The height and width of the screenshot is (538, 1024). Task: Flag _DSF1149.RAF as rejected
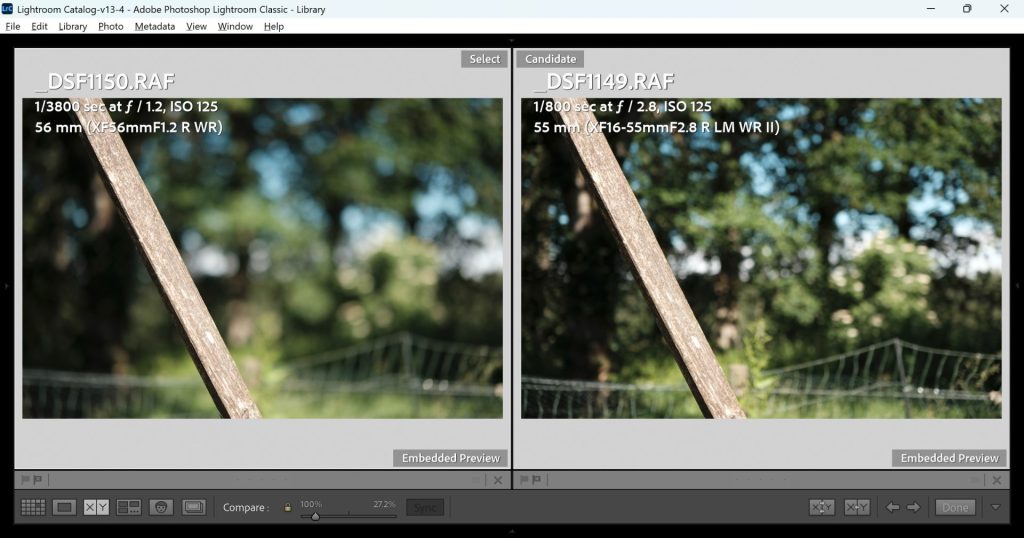tap(536, 480)
